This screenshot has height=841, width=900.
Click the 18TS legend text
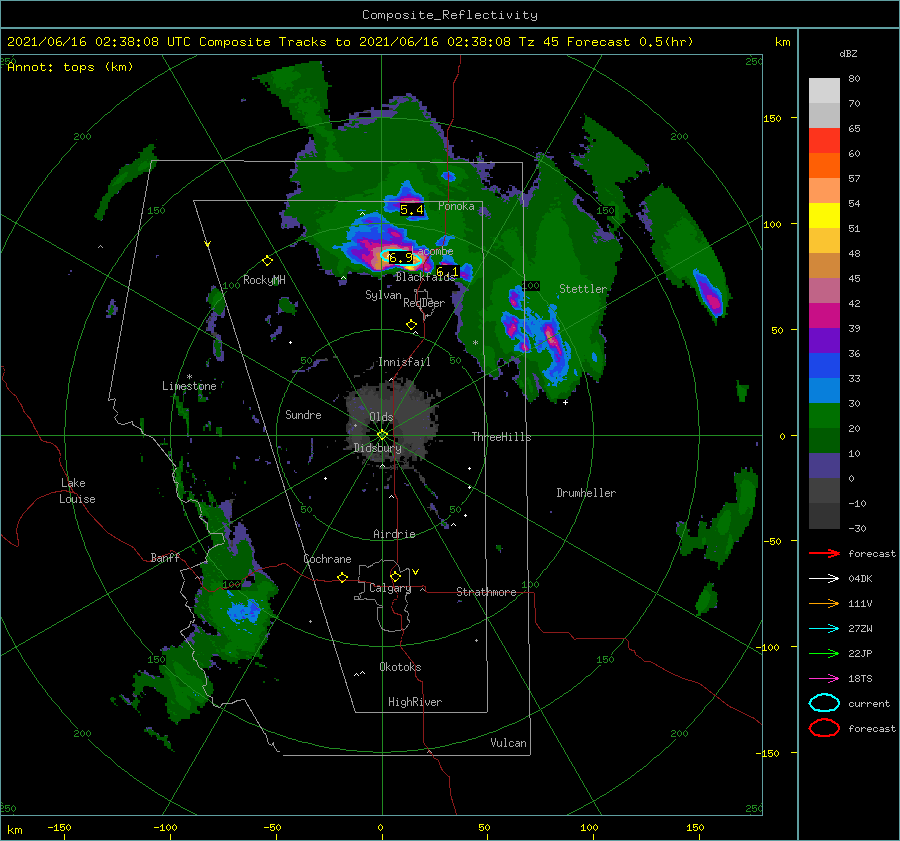[860, 679]
